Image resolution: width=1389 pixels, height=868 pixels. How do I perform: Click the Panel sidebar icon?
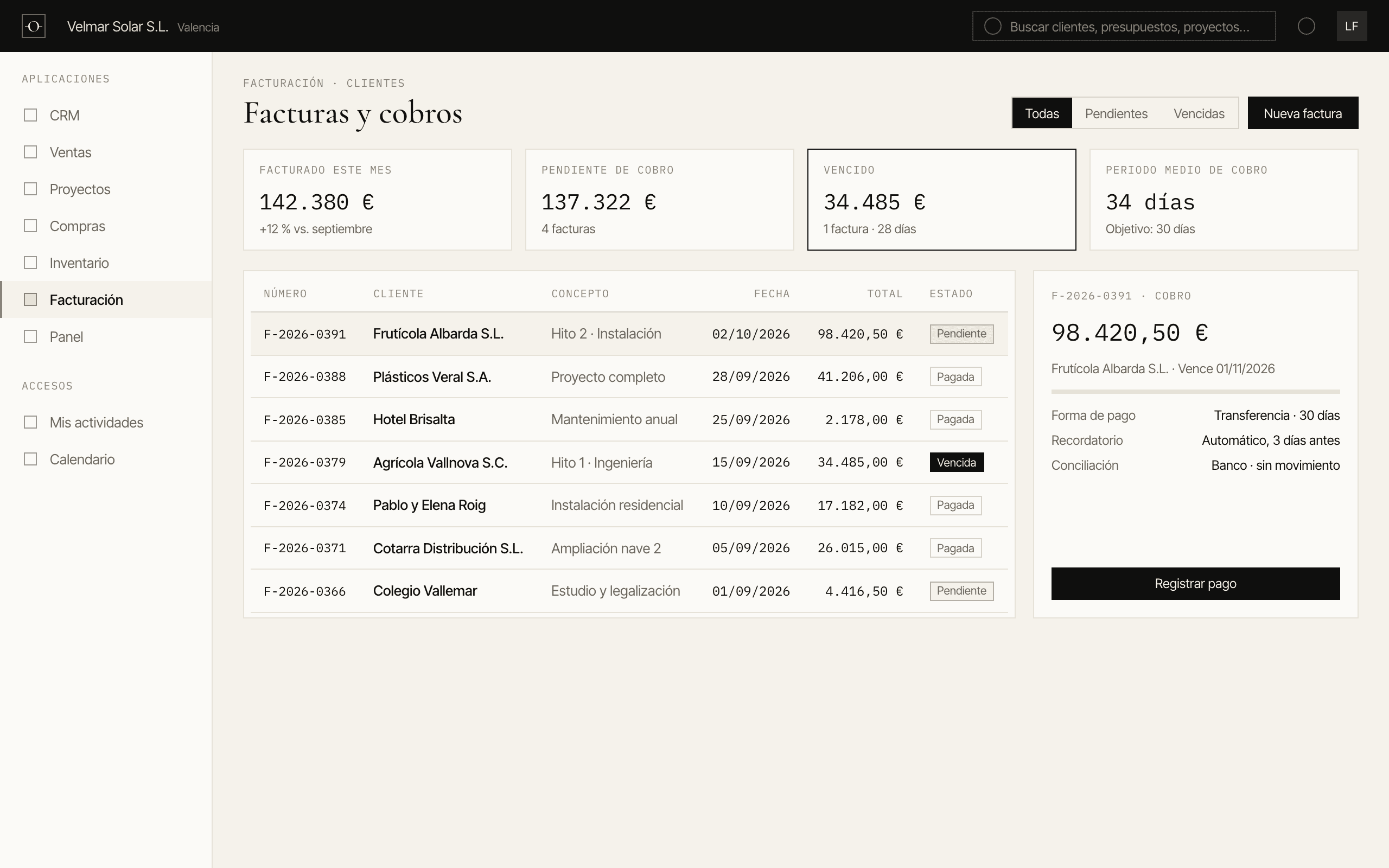coord(30,336)
